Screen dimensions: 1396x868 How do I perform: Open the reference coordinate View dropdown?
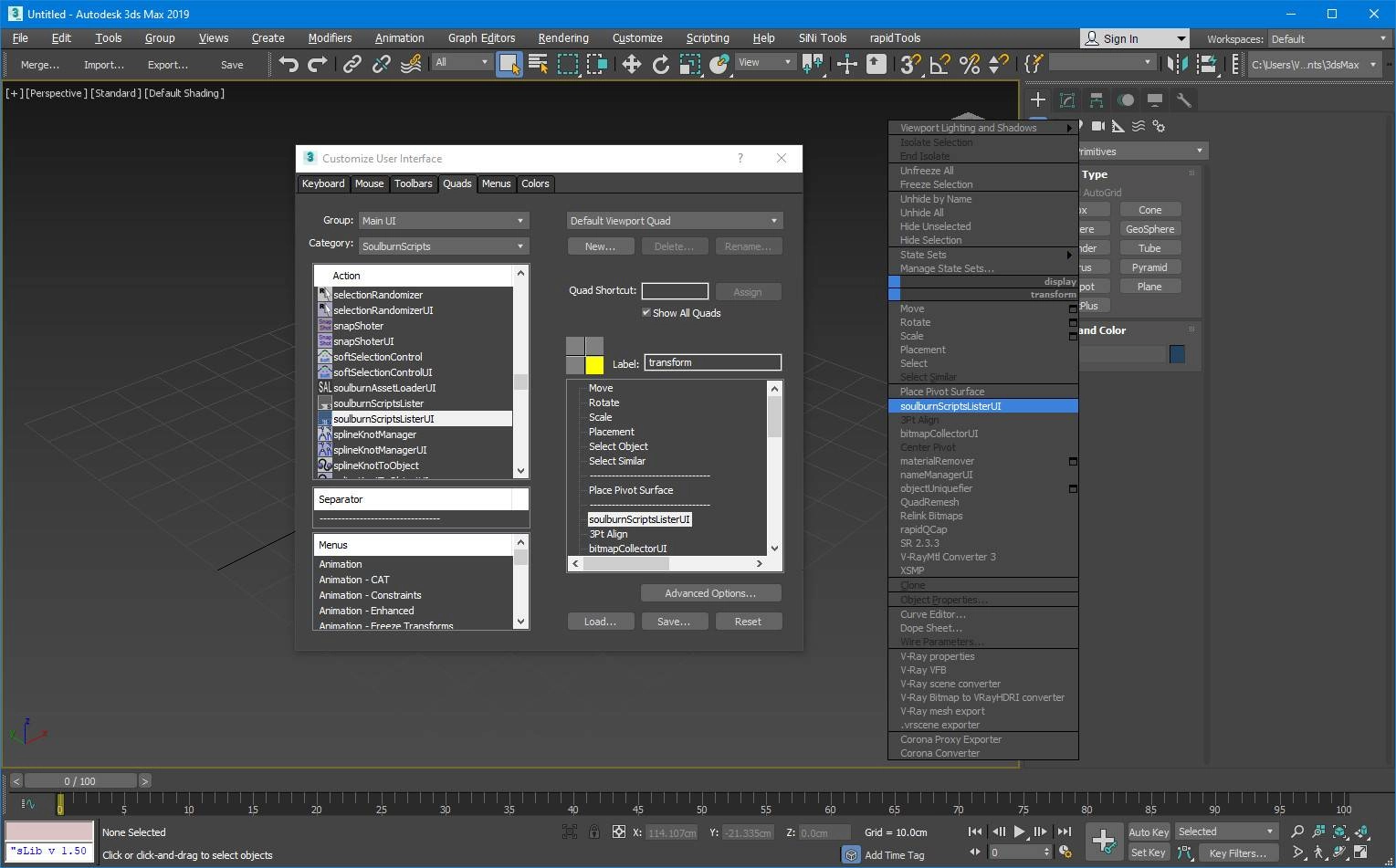point(765,62)
